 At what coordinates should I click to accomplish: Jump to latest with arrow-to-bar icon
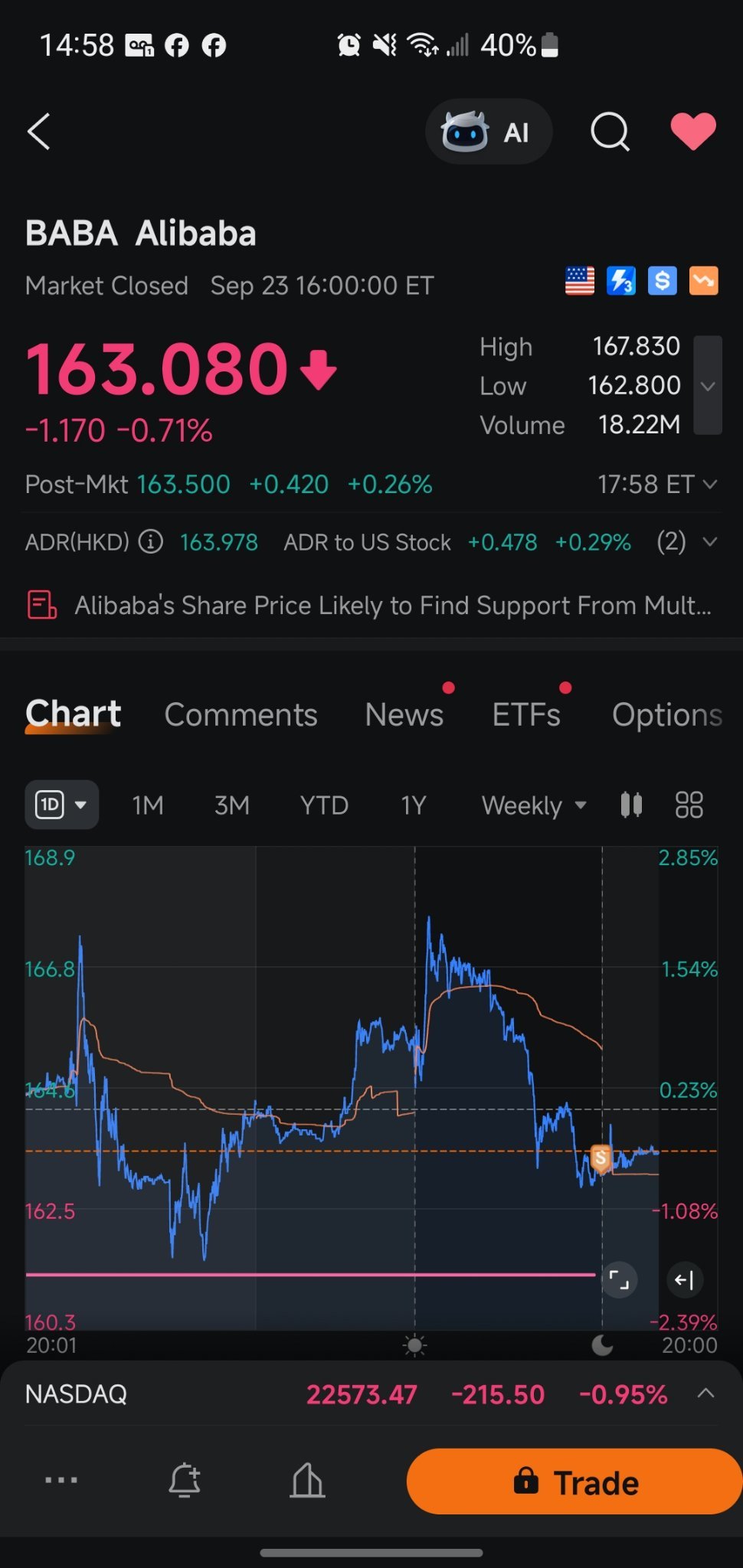[x=684, y=1279]
